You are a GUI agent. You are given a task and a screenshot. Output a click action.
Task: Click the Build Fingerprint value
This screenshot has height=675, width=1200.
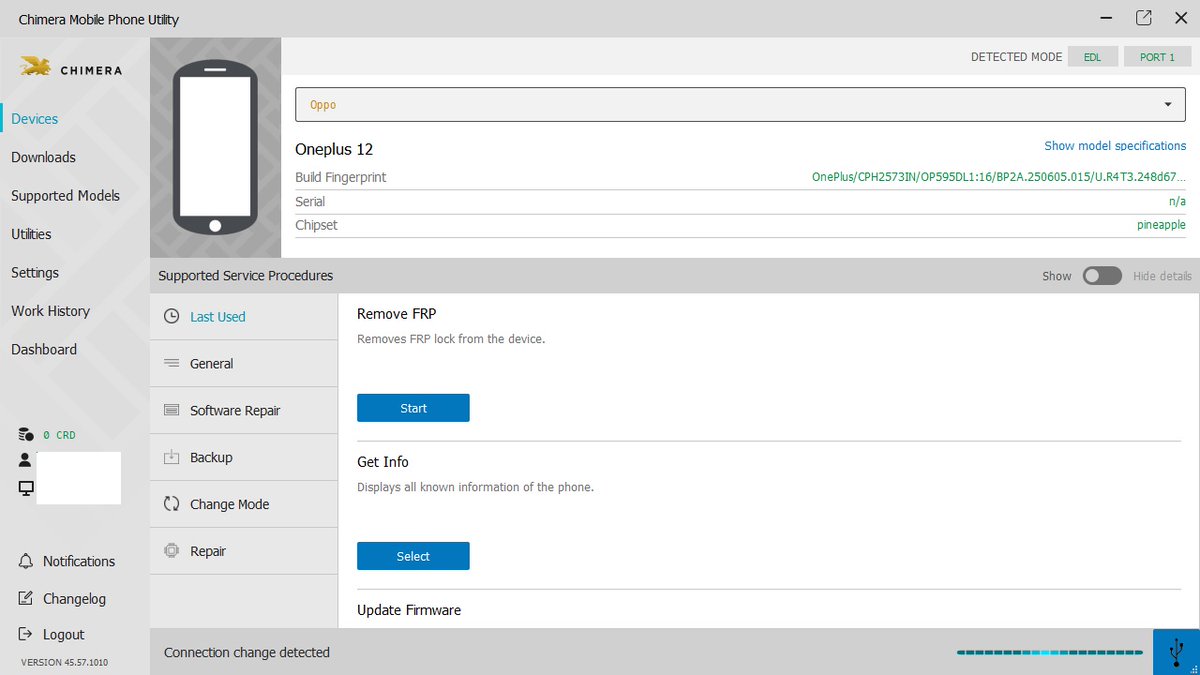pos(999,177)
